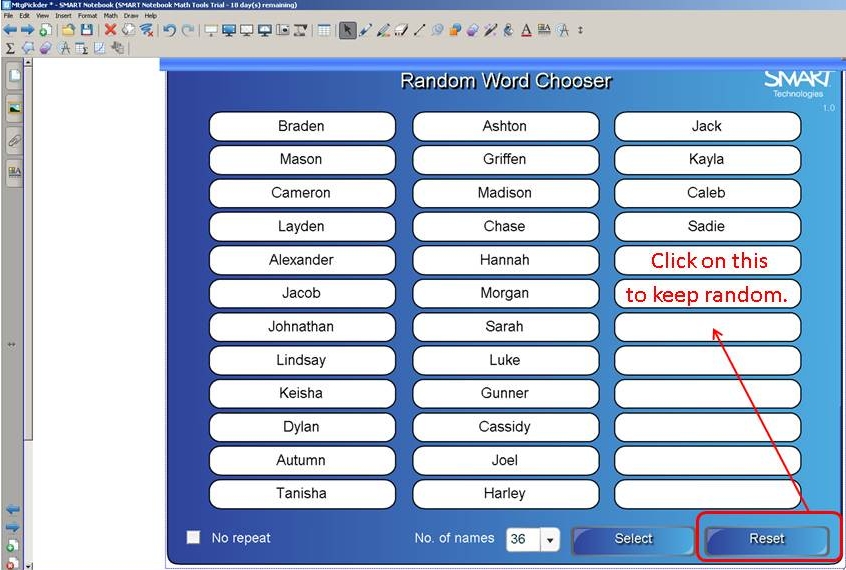The height and width of the screenshot is (570, 846).
Task: Click the name field containing Kayla
Action: (707, 160)
